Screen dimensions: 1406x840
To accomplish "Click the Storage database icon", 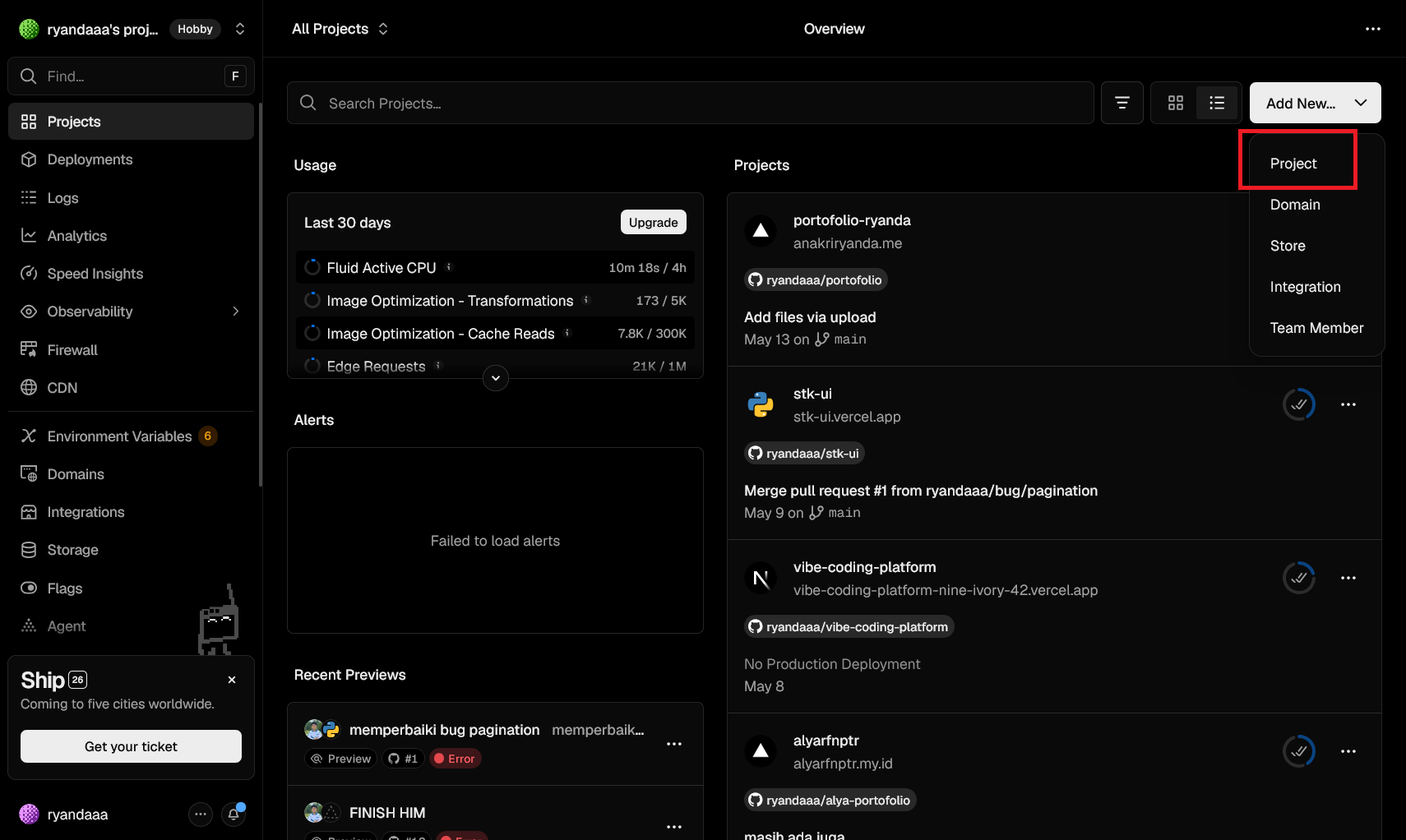I will (29, 550).
